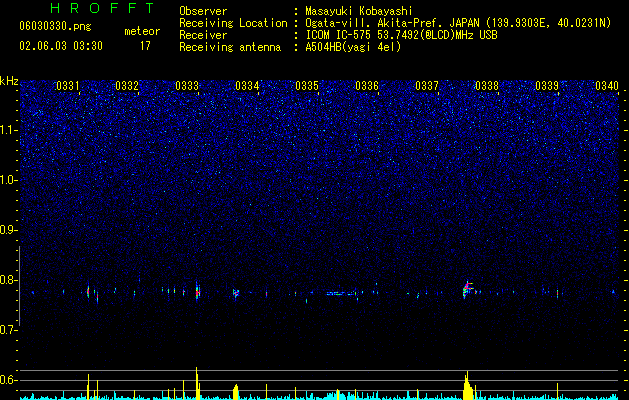This screenshot has width=629, height=400.
Task: Click the kHz axis unit label
Action: pyautogui.click(x=9, y=81)
